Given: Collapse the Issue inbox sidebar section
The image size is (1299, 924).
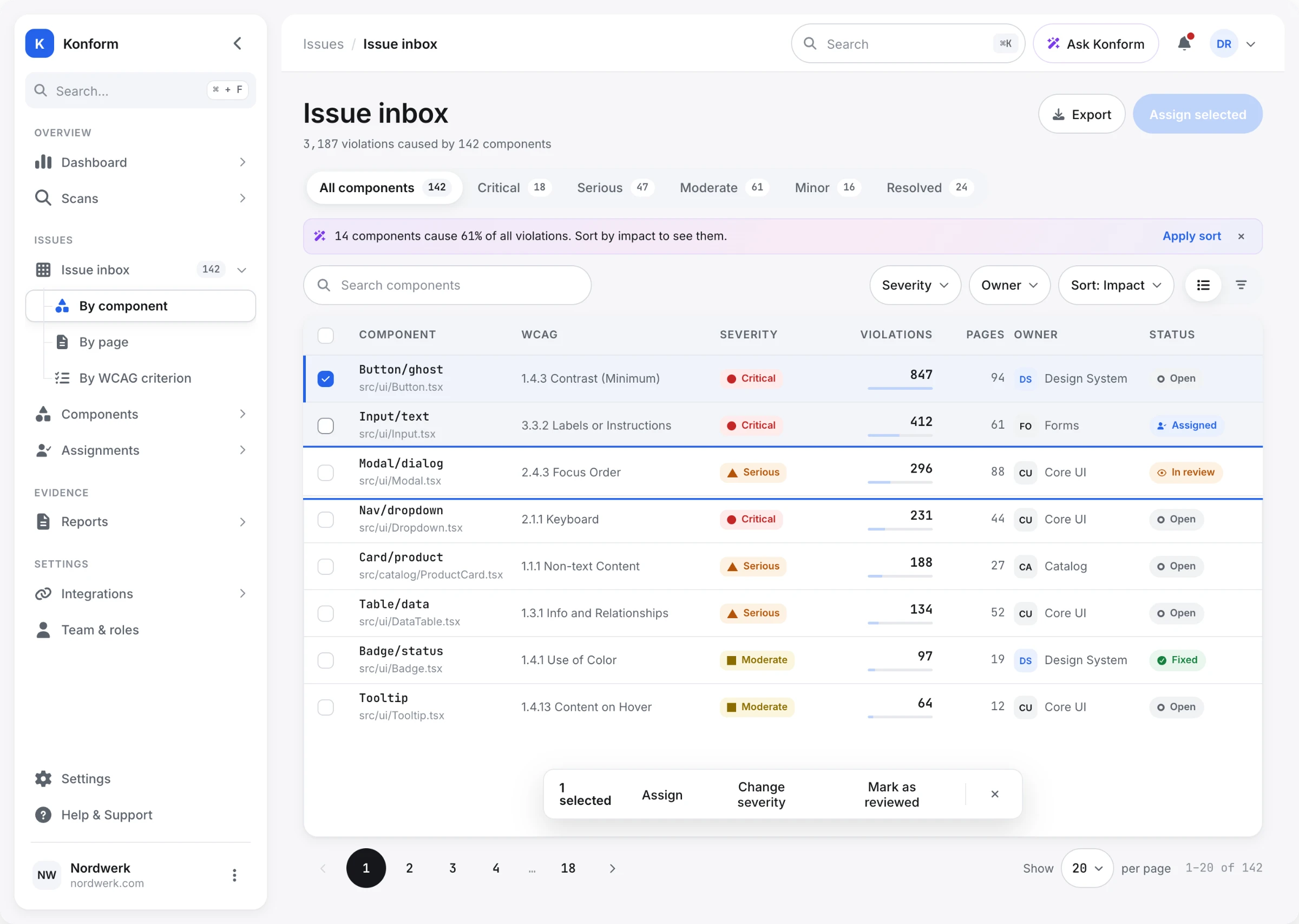Looking at the screenshot, I should point(242,270).
